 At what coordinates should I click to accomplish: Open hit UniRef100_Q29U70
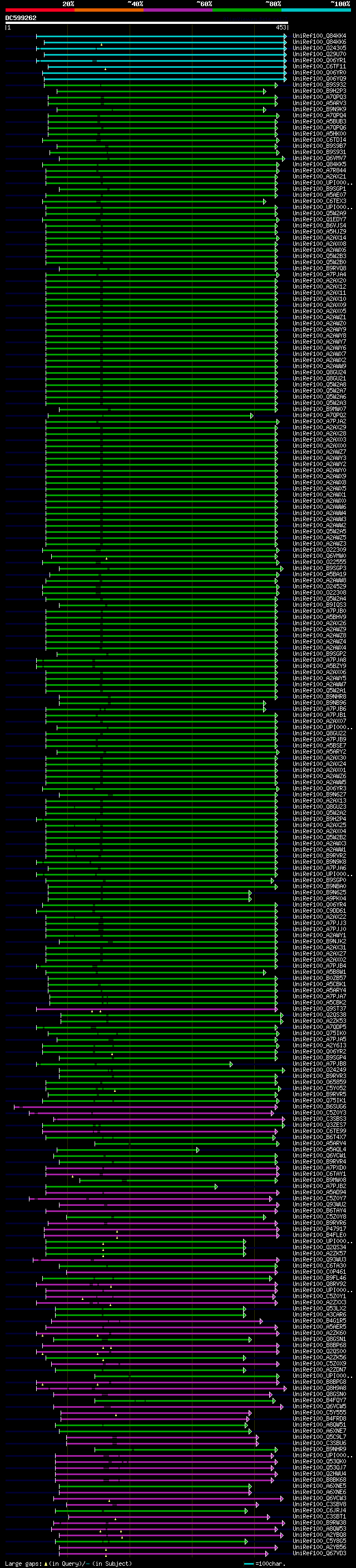pos(319,54)
